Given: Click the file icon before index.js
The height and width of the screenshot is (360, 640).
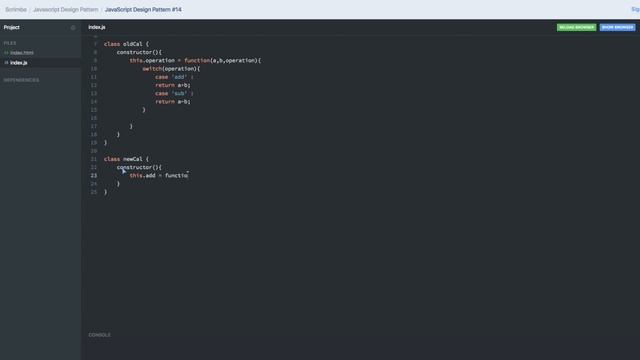Looking at the screenshot, I should coord(6,63).
